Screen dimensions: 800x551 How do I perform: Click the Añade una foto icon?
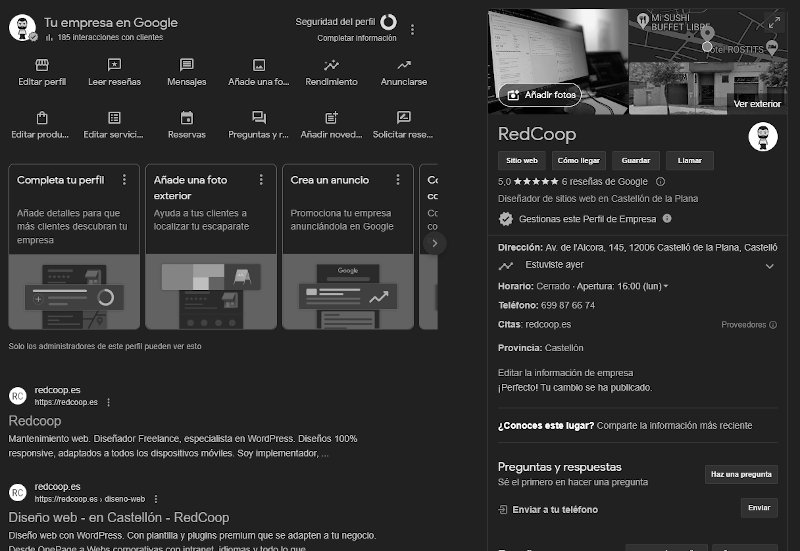[259, 65]
